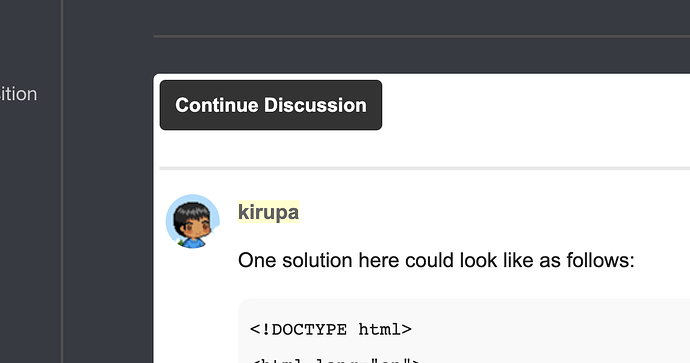Image resolution: width=690 pixels, height=363 pixels.
Task: Click kirupa's avatar picture
Action: click(193, 221)
